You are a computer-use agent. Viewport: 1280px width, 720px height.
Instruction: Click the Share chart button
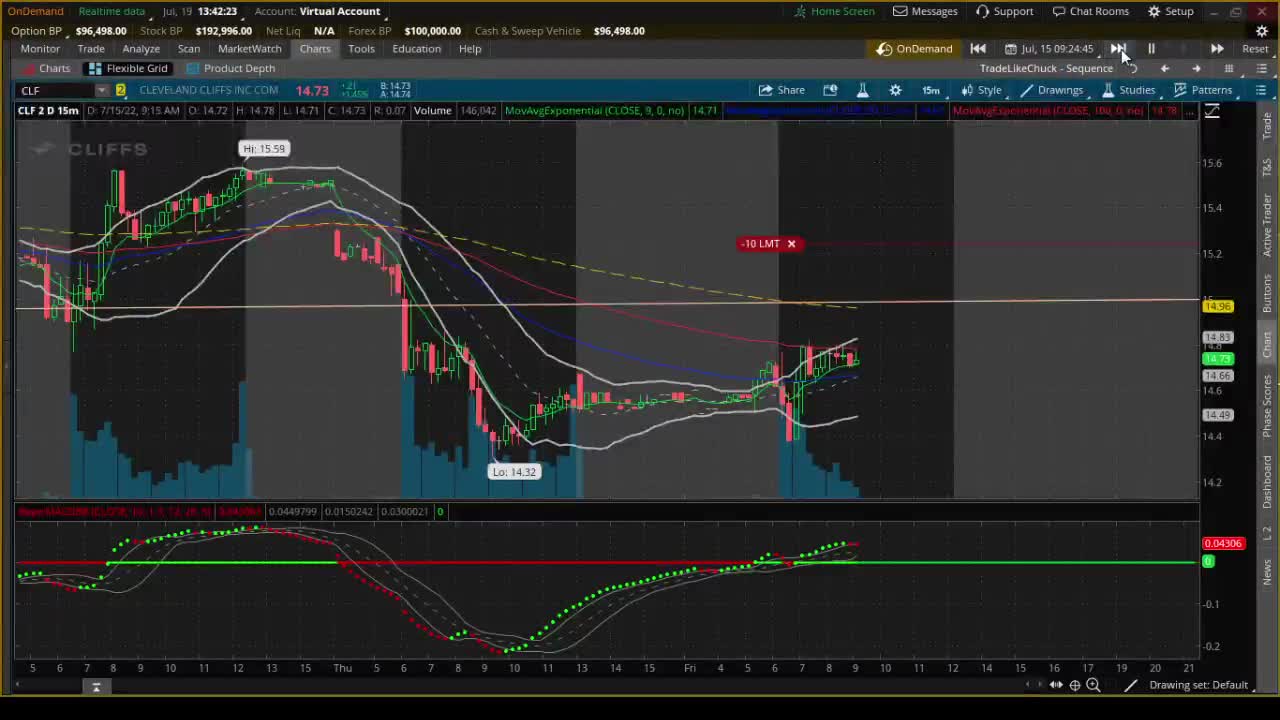781,90
